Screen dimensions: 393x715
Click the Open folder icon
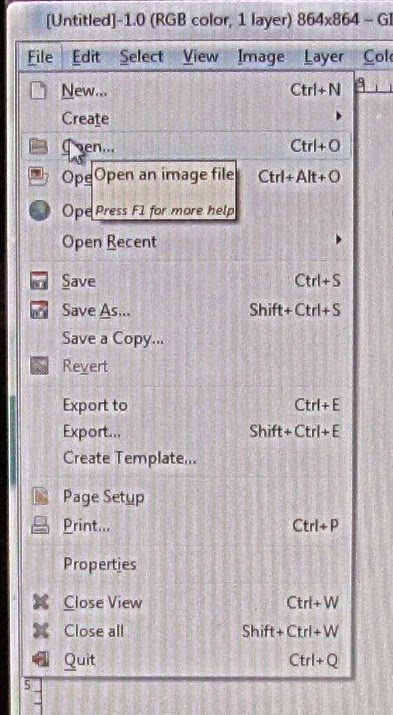click(x=39, y=146)
